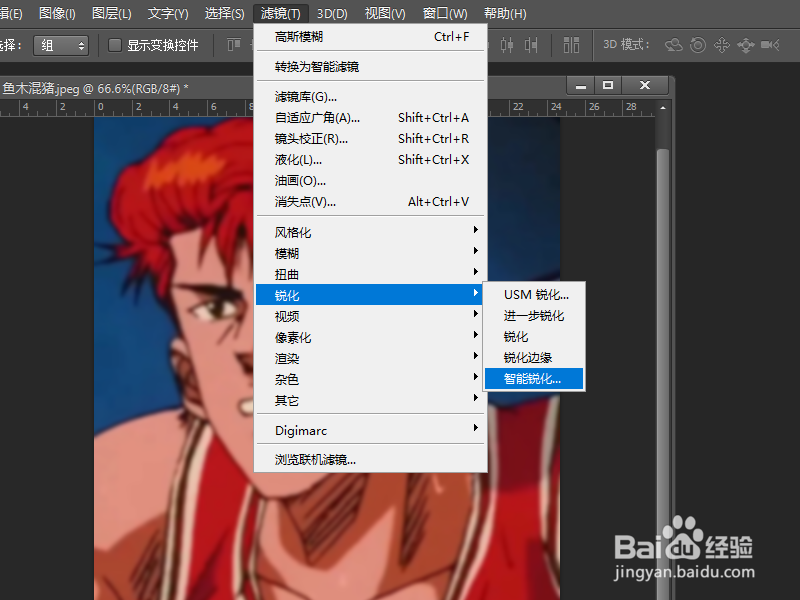This screenshot has height=600, width=800.
Task: Select 锐化边缘 in the submenu
Action: (x=534, y=358)
